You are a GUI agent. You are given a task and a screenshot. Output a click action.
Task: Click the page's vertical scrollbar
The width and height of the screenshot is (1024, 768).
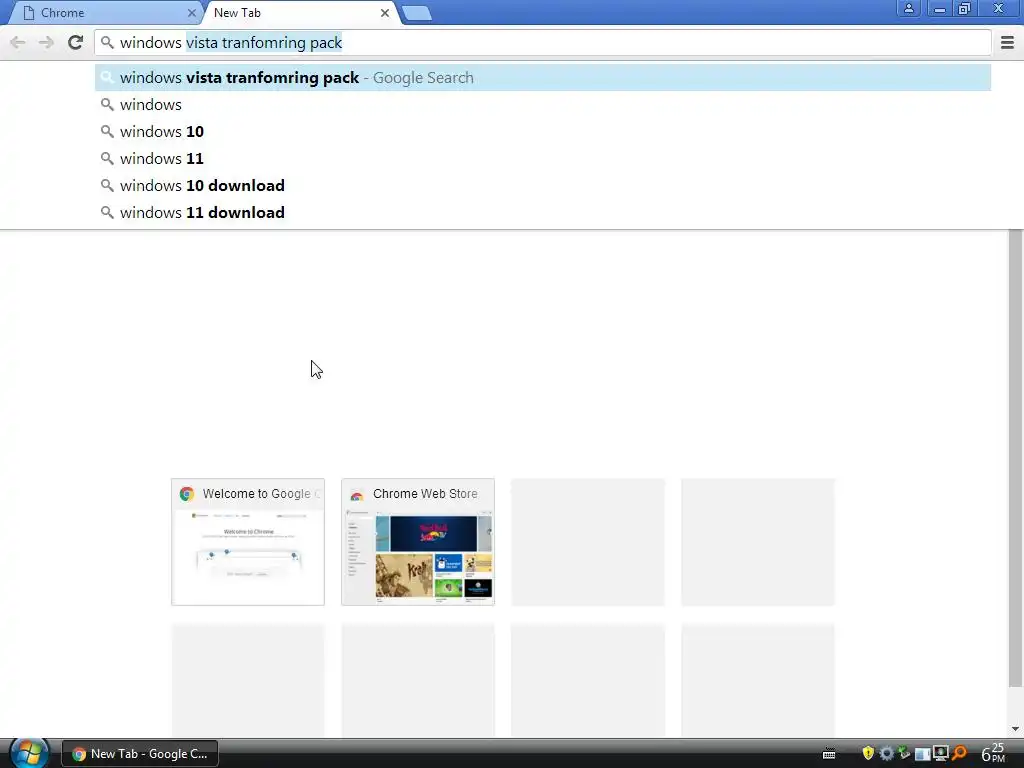click(x=1015, y=457)
